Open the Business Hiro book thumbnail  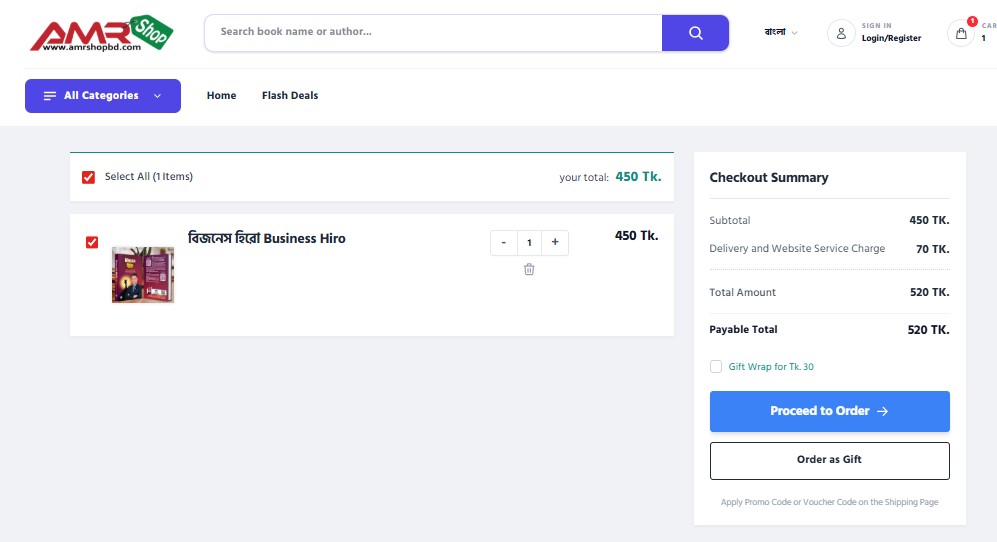143,275
